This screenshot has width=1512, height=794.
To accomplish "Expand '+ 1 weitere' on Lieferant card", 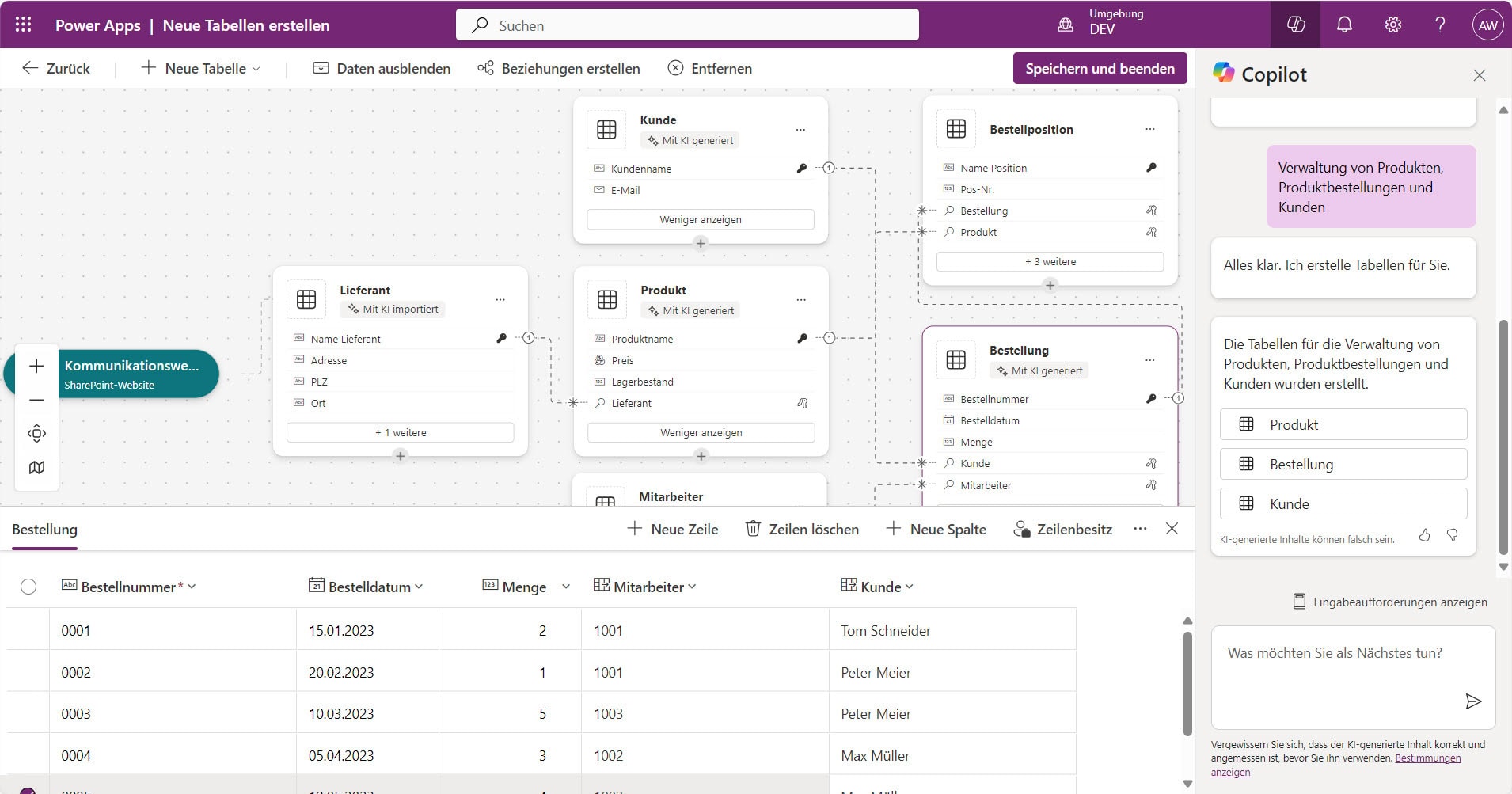I will (401, 433).
